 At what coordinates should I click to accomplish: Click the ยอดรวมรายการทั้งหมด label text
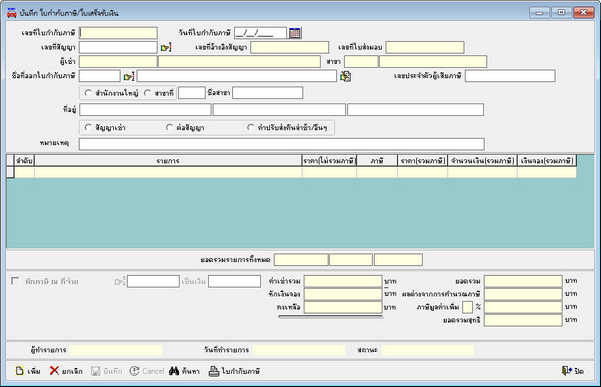235,260
